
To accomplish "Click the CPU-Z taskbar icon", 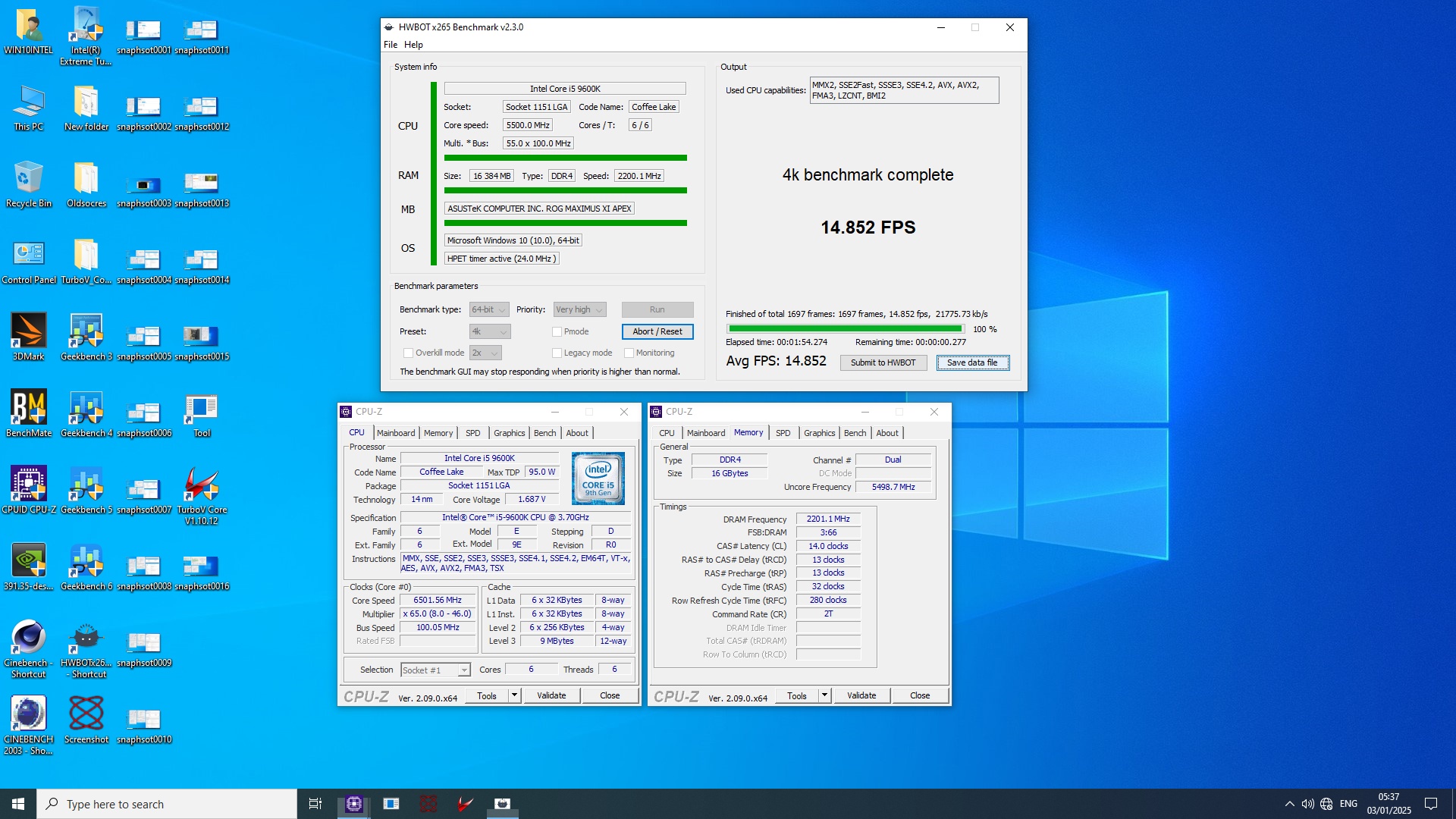I will click(x=354, y=804).
